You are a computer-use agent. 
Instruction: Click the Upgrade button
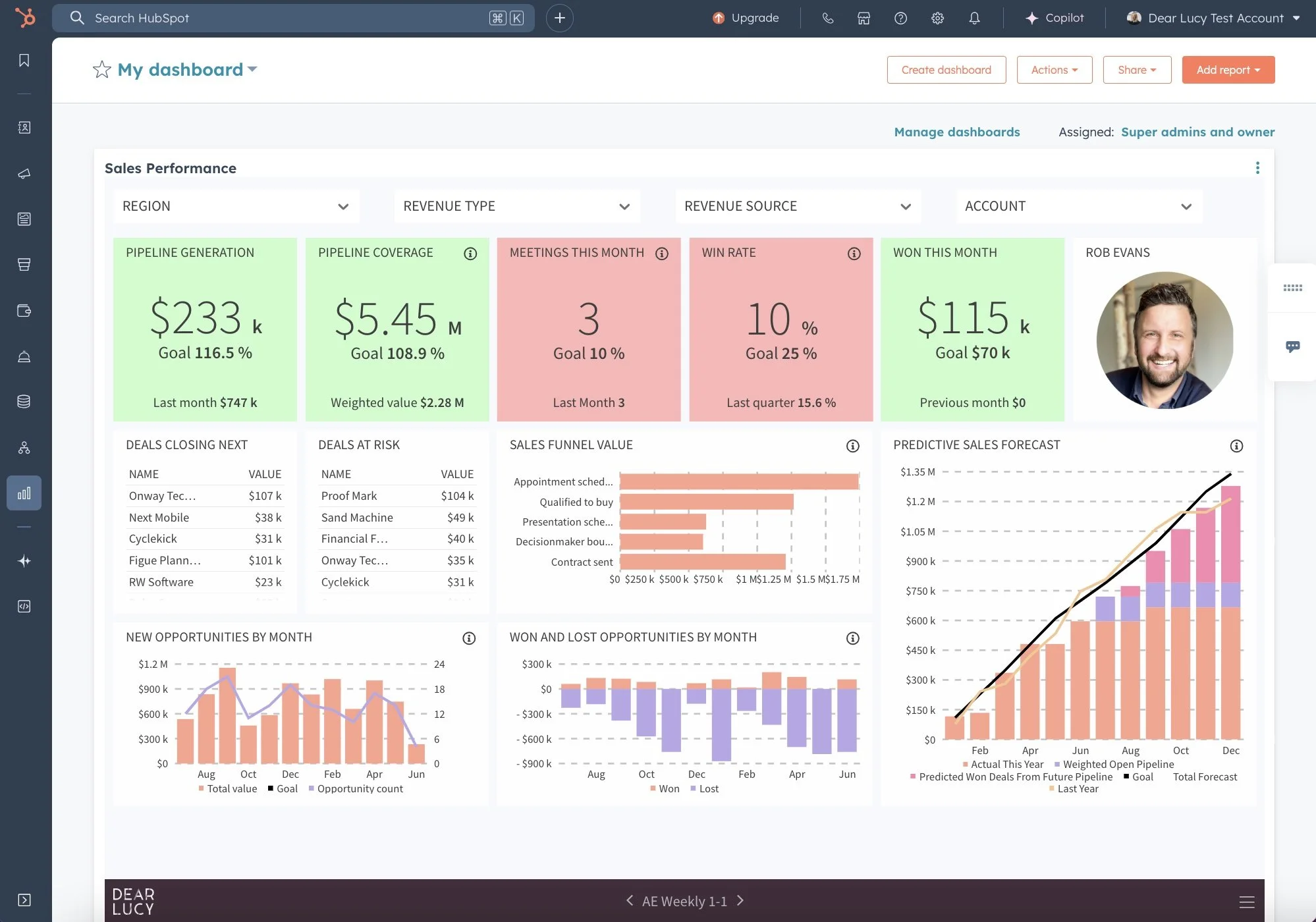[x=746, y=18]
